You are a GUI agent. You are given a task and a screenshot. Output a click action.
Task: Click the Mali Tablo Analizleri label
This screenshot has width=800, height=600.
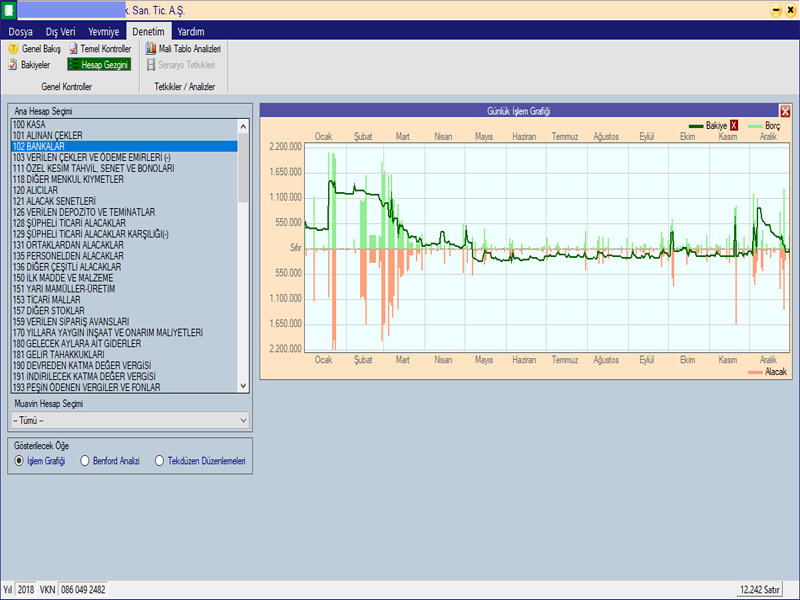click(190, 49)
